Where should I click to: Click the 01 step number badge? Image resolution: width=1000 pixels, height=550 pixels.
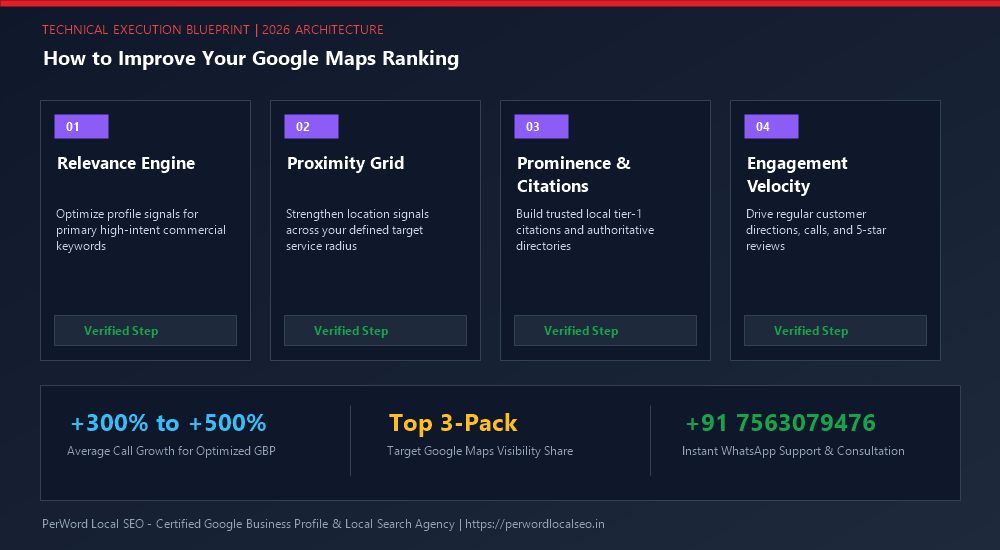(82, 126)
